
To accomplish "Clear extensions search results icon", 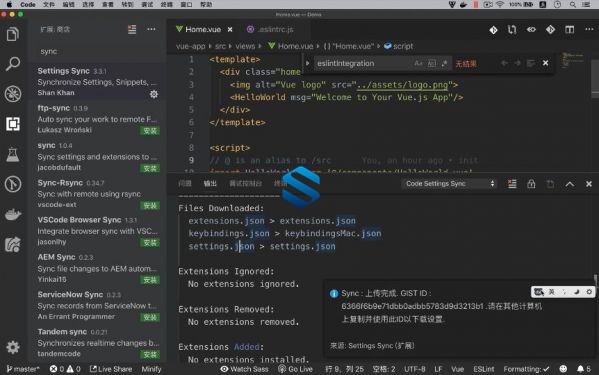I will [132, 29].
